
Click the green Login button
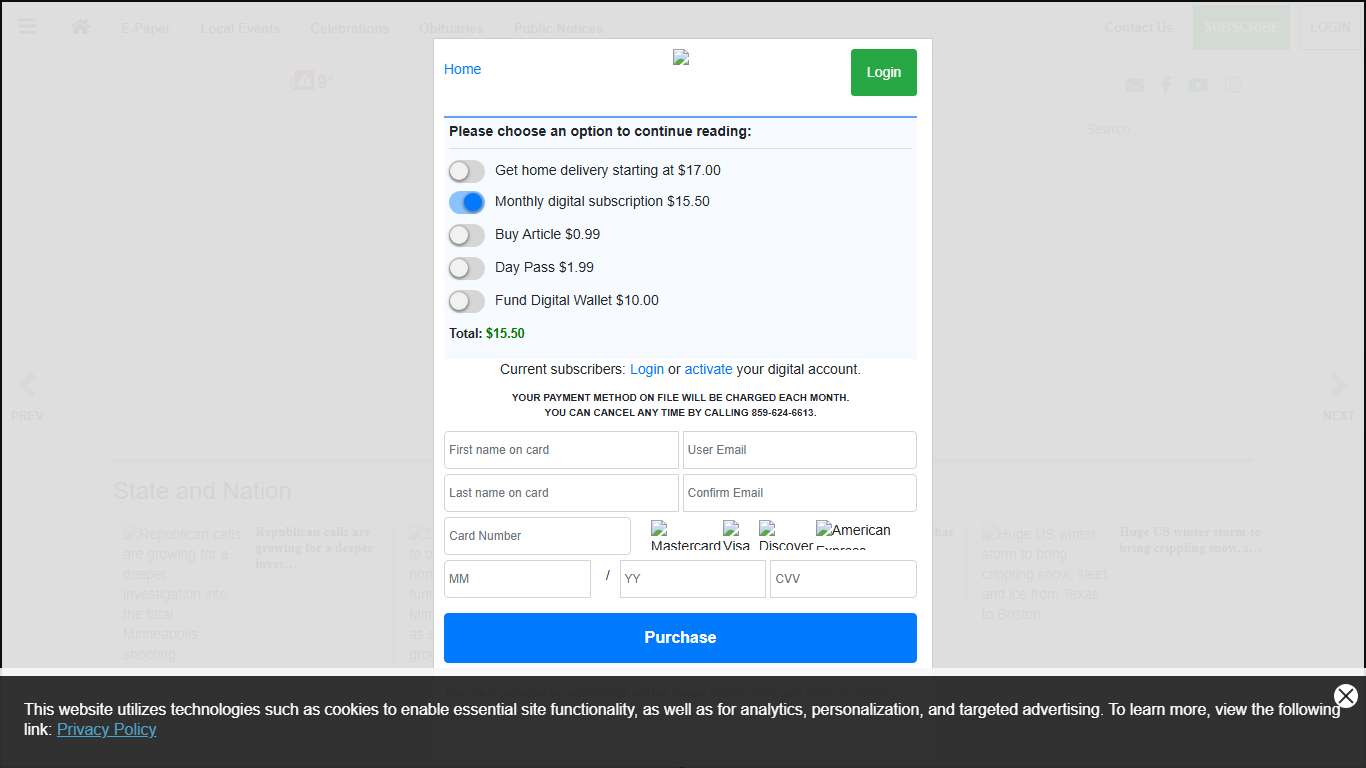[x=883, y=72]
